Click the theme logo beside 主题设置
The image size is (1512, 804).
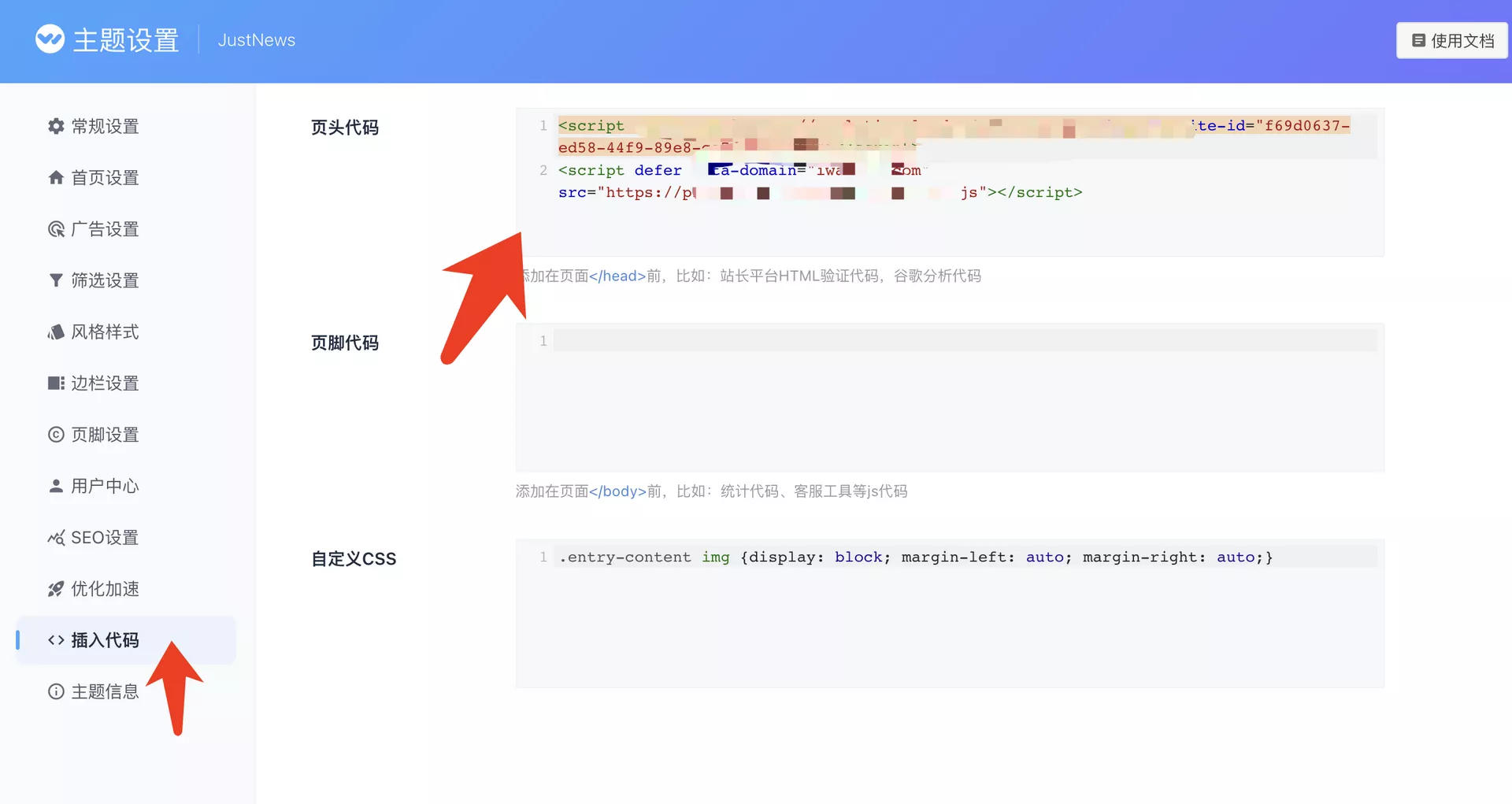(50, 39)
